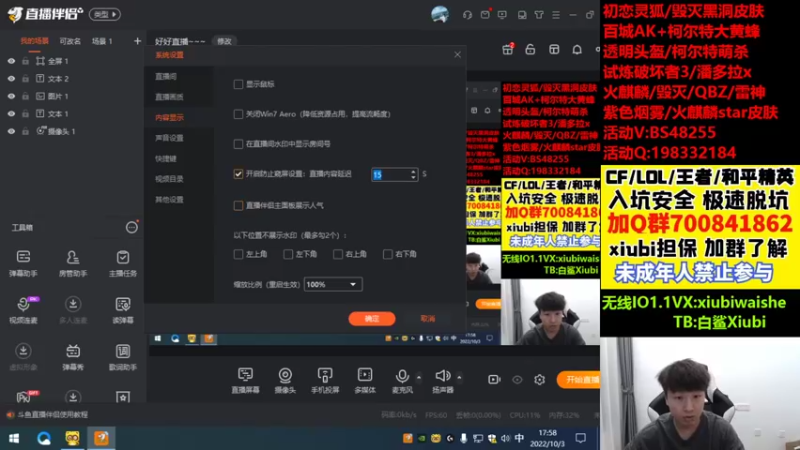Open the 视频连麦 tool

(23, 310)
